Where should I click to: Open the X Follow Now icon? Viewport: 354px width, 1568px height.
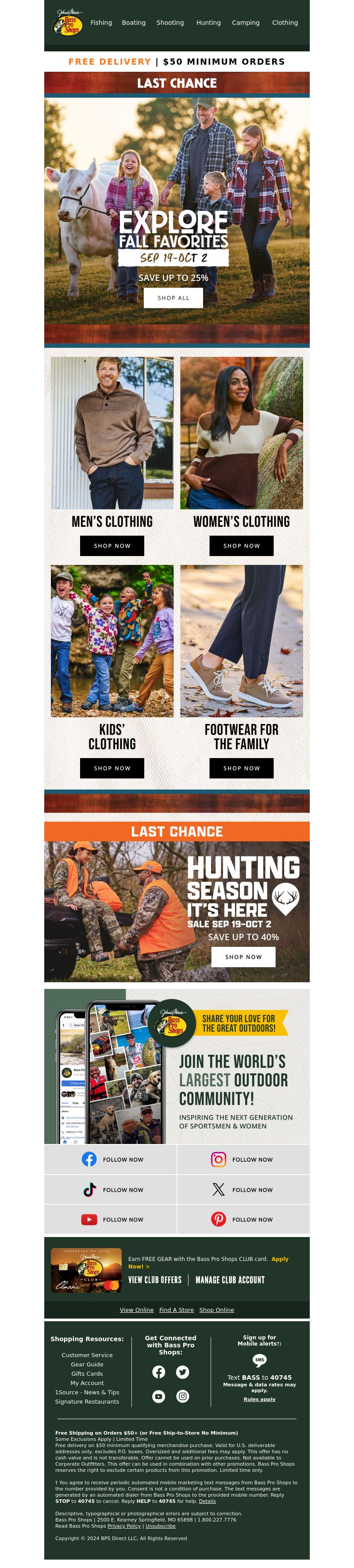pos(218,1189)
